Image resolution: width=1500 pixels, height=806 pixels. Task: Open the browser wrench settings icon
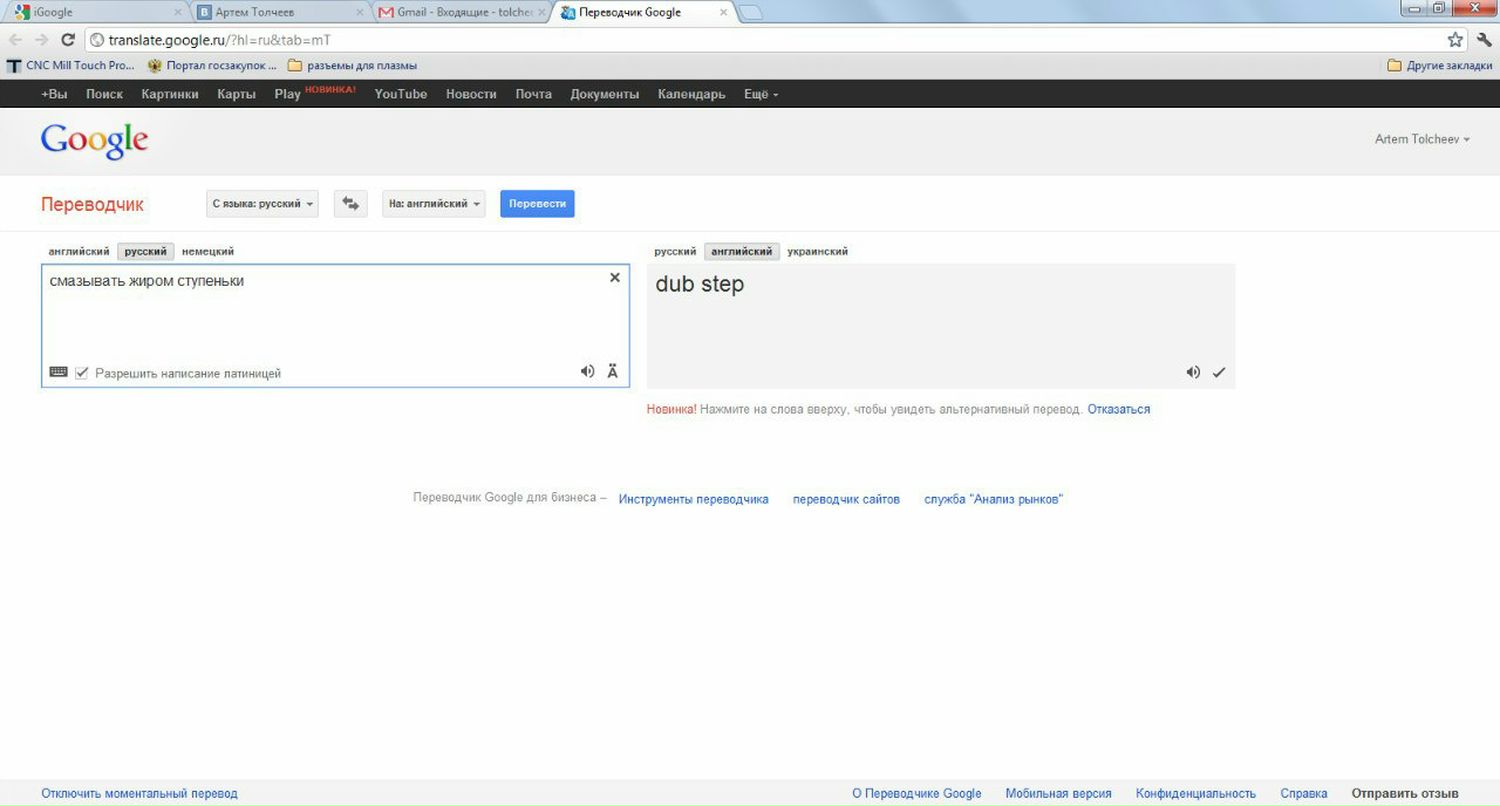pyautogui.click(x=1484, y=40)
